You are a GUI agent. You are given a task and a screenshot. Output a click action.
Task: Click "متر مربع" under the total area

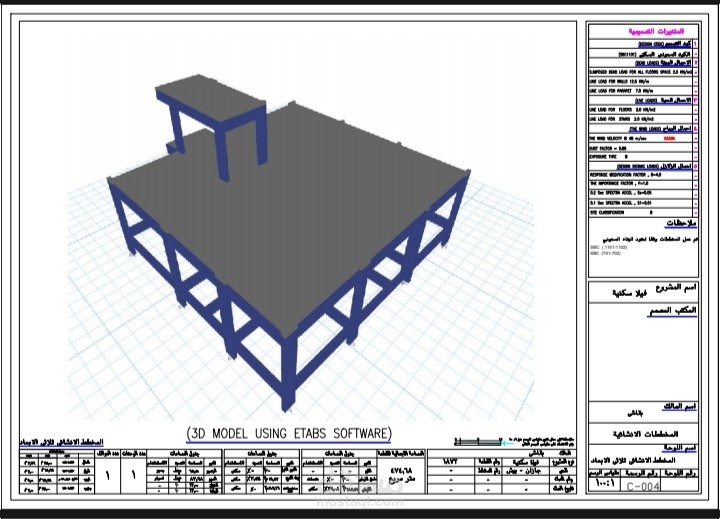(x=402, y=480)
